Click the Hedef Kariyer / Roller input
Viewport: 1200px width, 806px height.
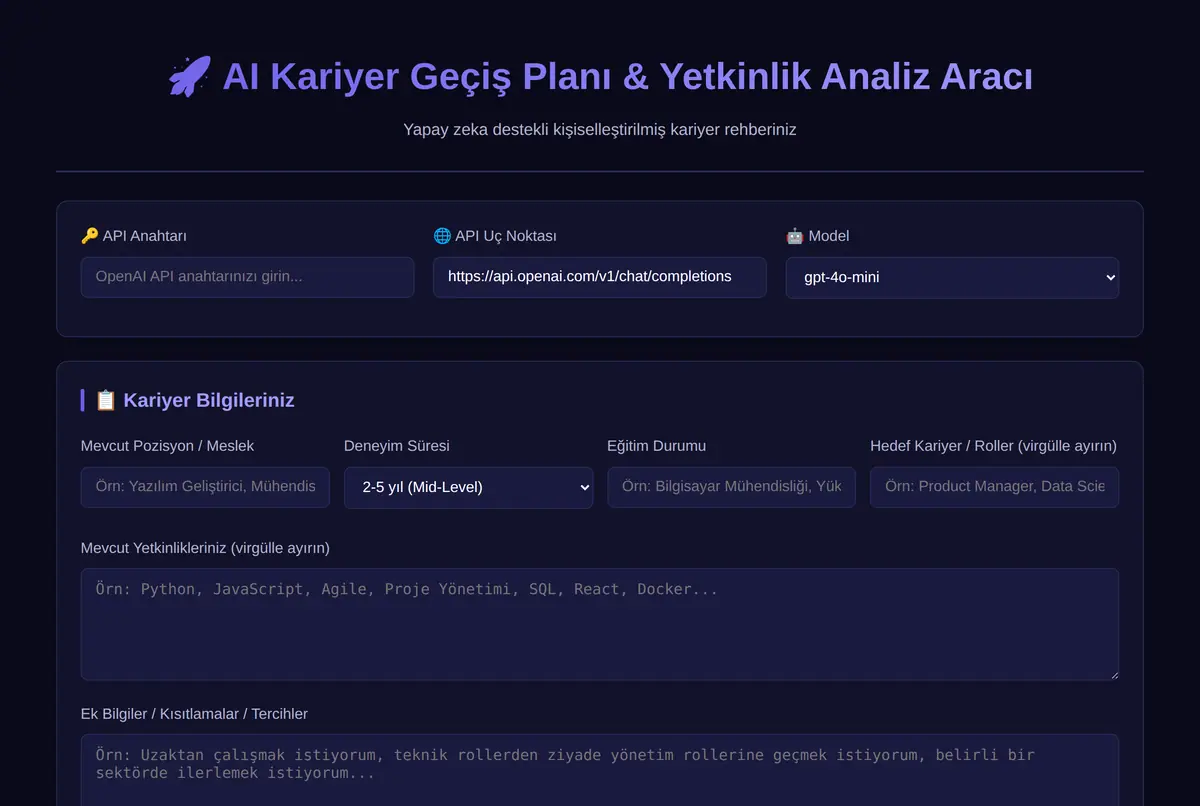point(994,487)
